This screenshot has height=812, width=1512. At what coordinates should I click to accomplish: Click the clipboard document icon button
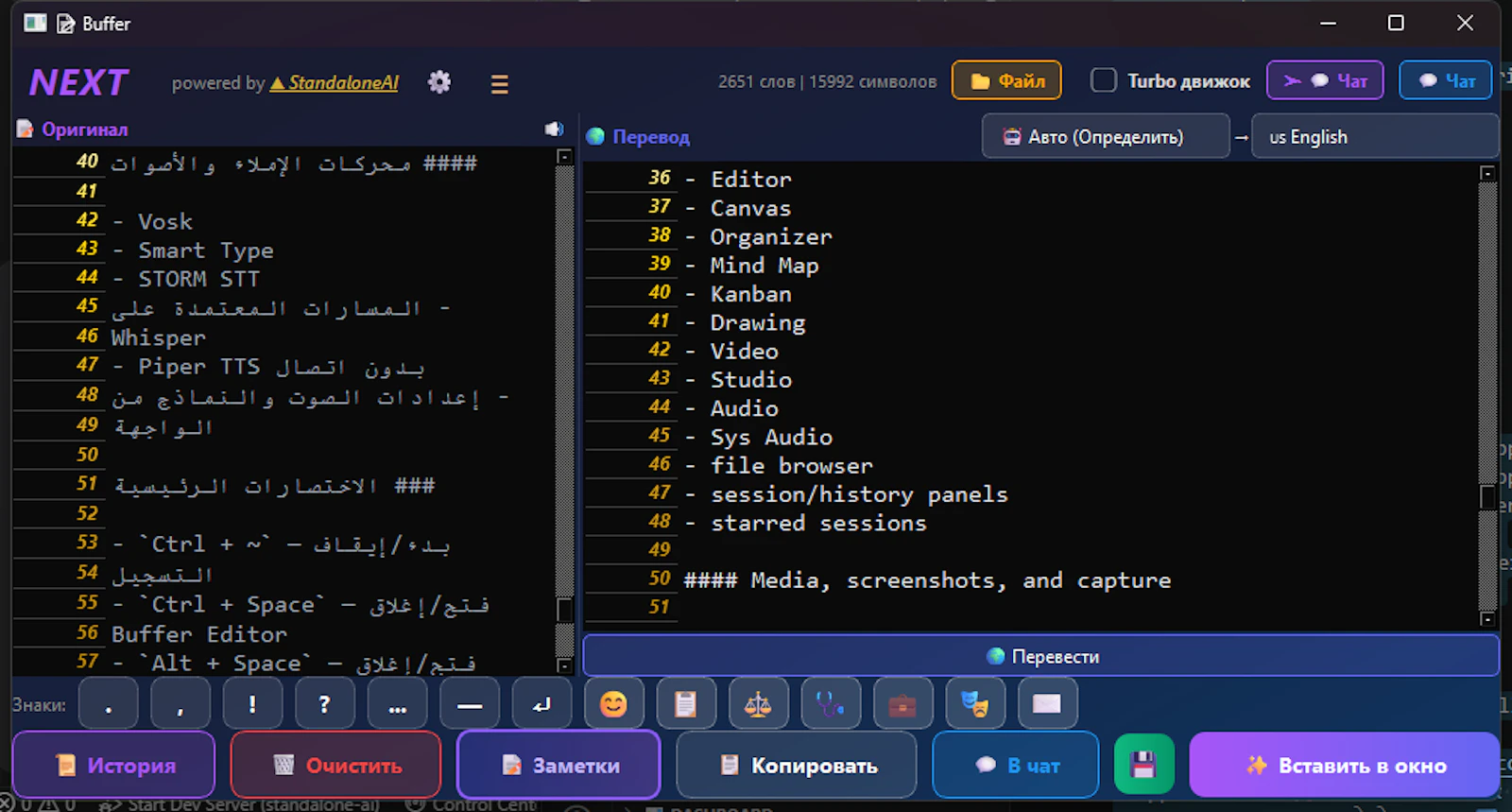(x=685, y=704)
